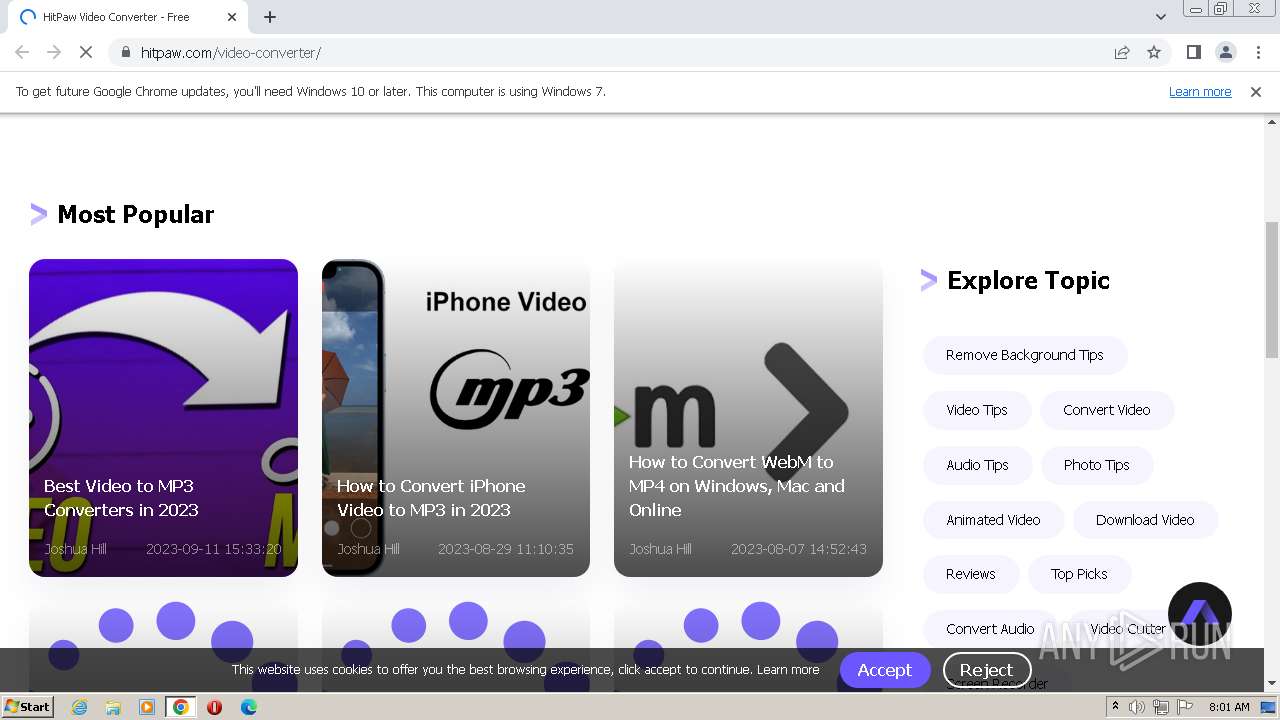The height and width of the screenshot is (720, 1280).
Task: Click network status tray icon
Action: 1160,707
